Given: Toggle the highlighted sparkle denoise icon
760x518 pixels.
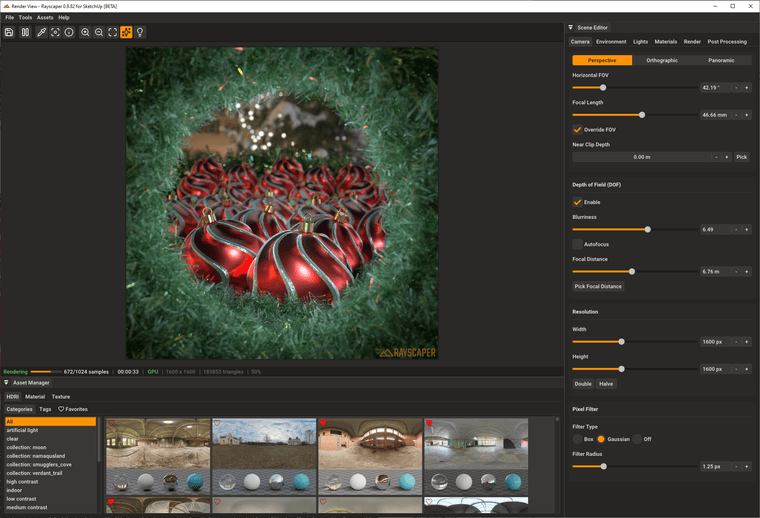Looking at the screenshot, I should coord(126,32).
